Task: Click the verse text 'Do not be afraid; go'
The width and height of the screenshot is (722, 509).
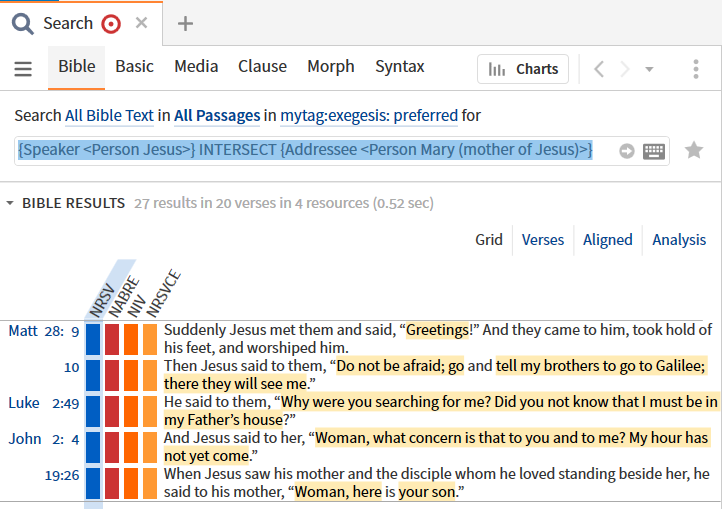Action: pyautogui.click(x=400, y=366)
